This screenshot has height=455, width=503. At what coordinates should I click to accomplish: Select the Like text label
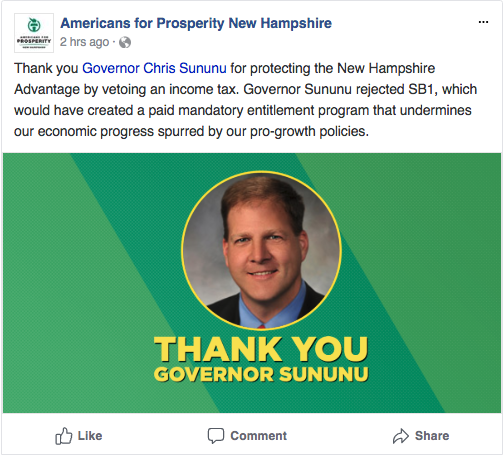pos(90,436)
